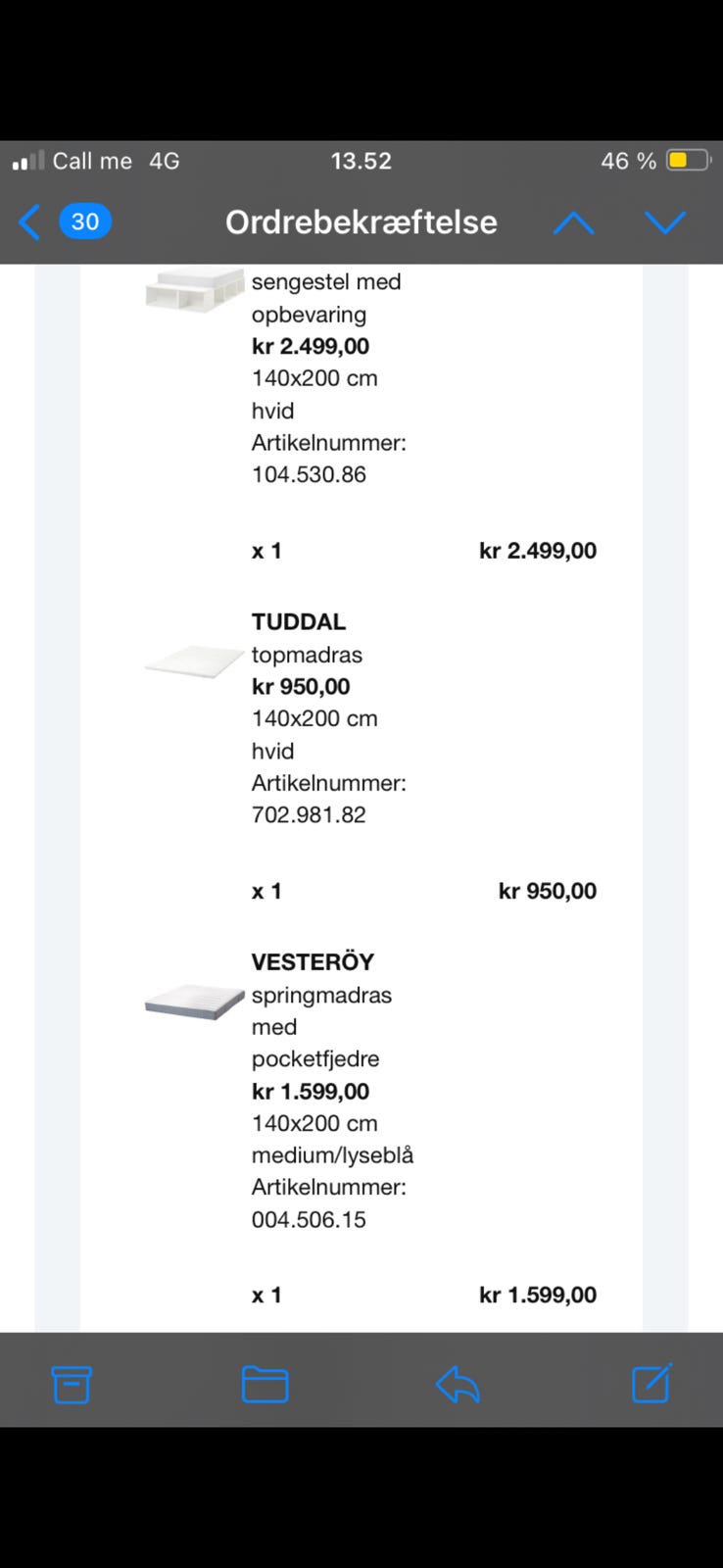
Task: Go to previous message with up arrow
Action: pos(573,223)
